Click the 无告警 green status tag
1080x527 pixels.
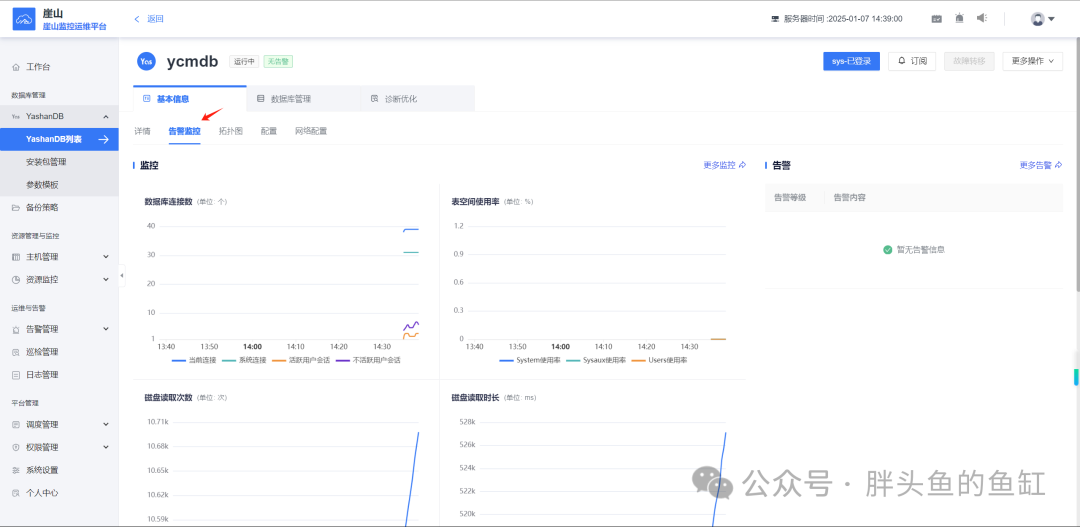(x=278, y=61)
